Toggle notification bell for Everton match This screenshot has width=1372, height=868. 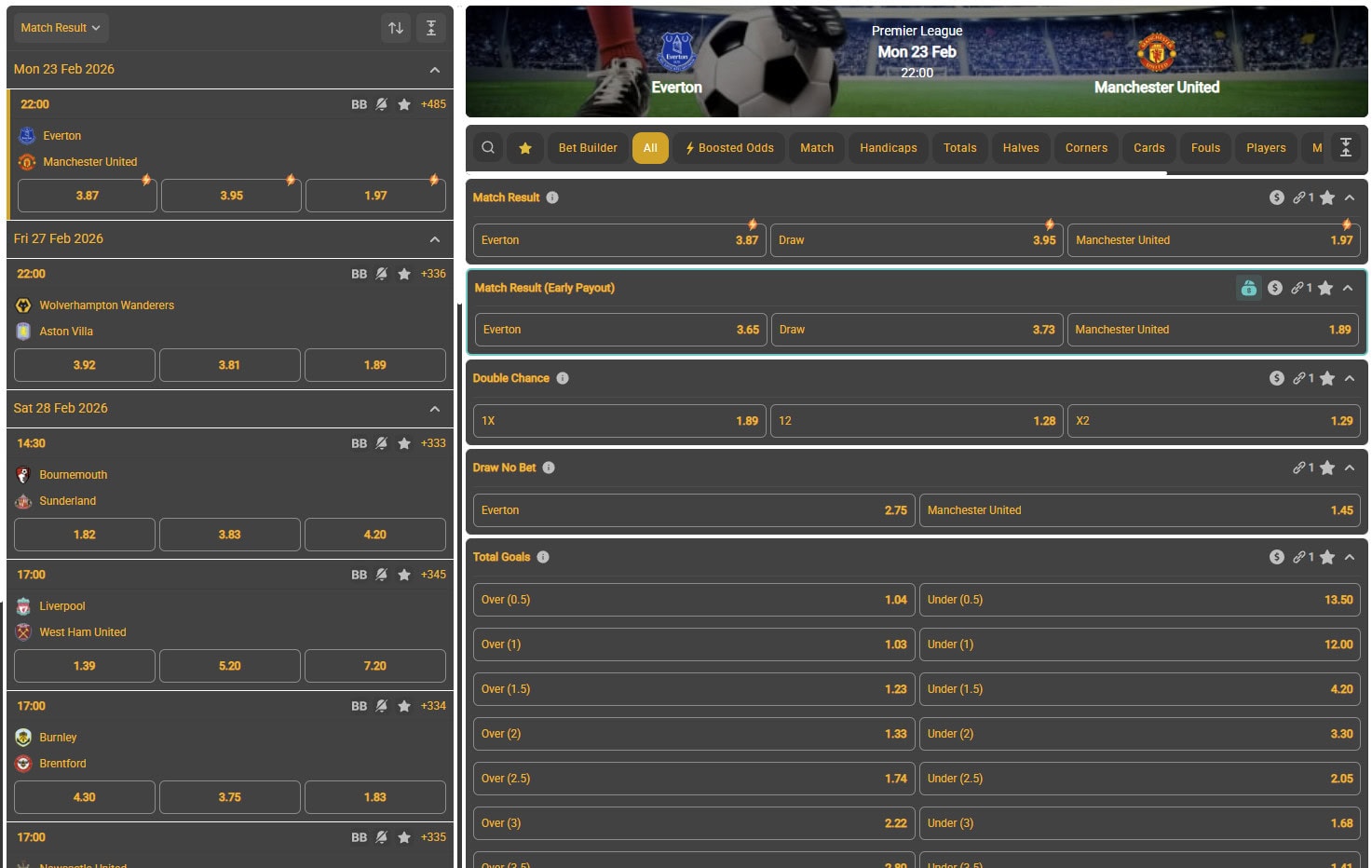pos(382,104)
